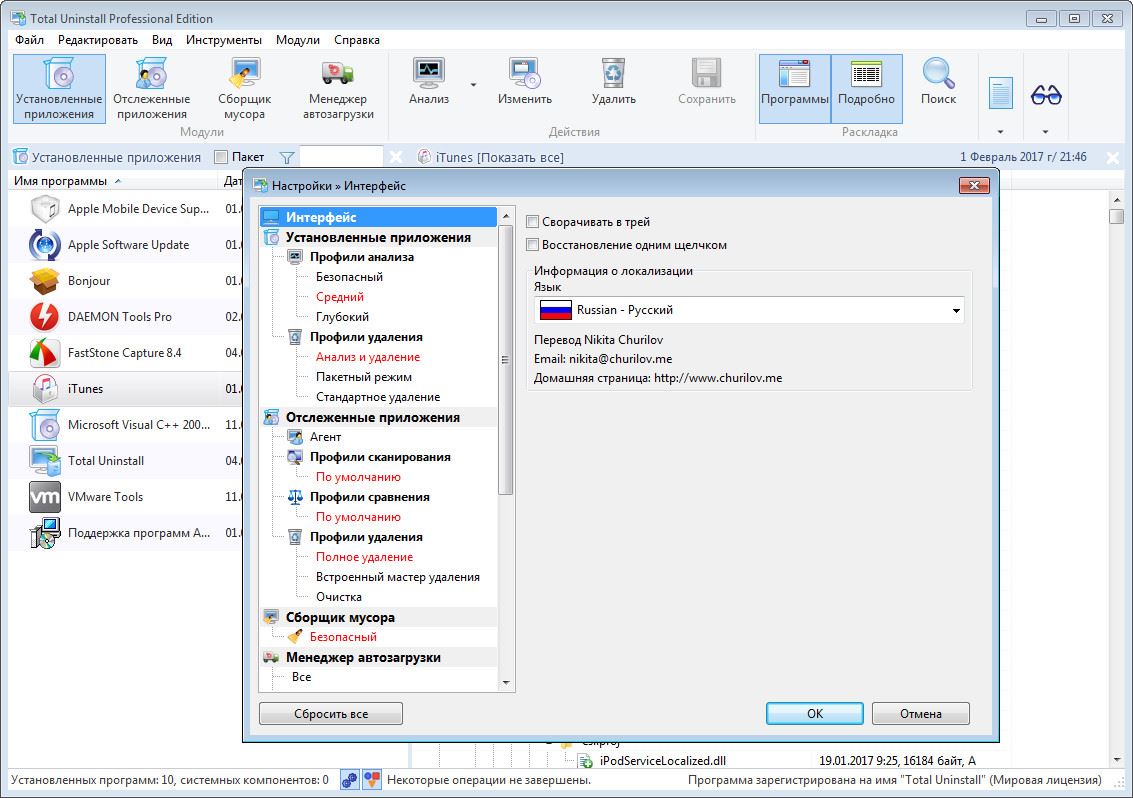1133x798 pixels.
Task: Click the Поиск magnifier icon
Action: [x=939, y=73]
